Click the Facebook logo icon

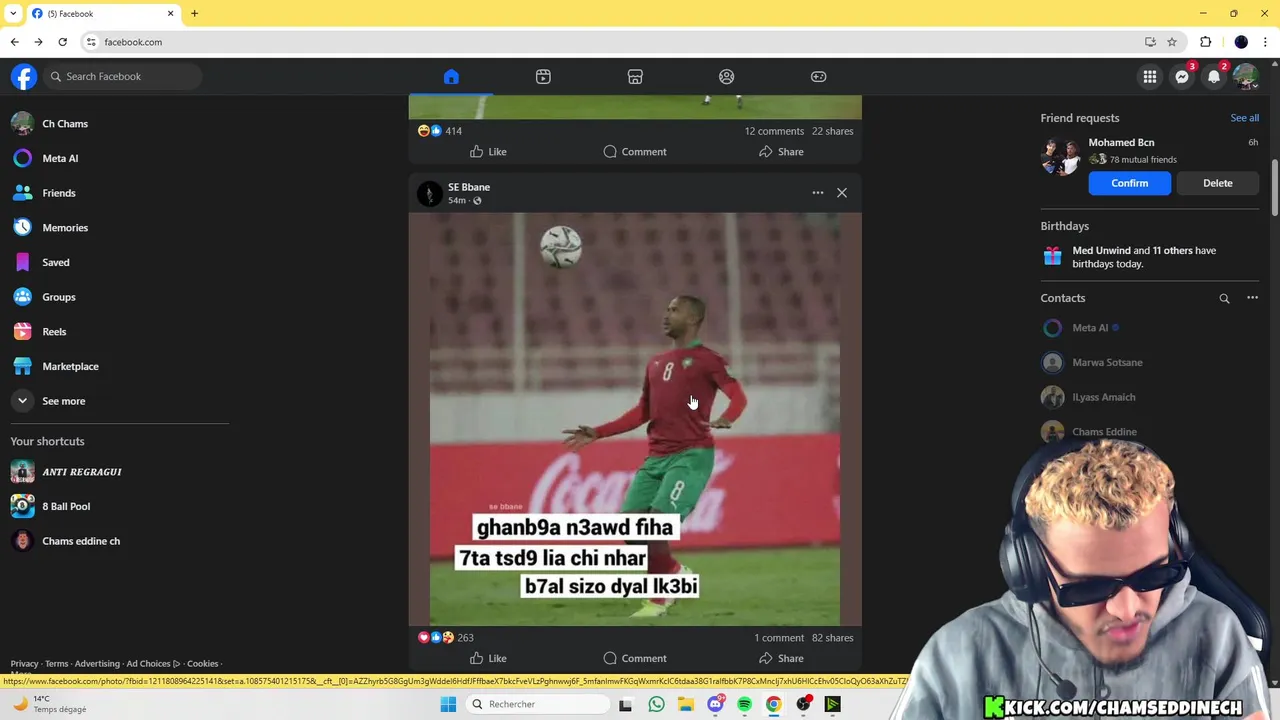[x=24, y=77]
